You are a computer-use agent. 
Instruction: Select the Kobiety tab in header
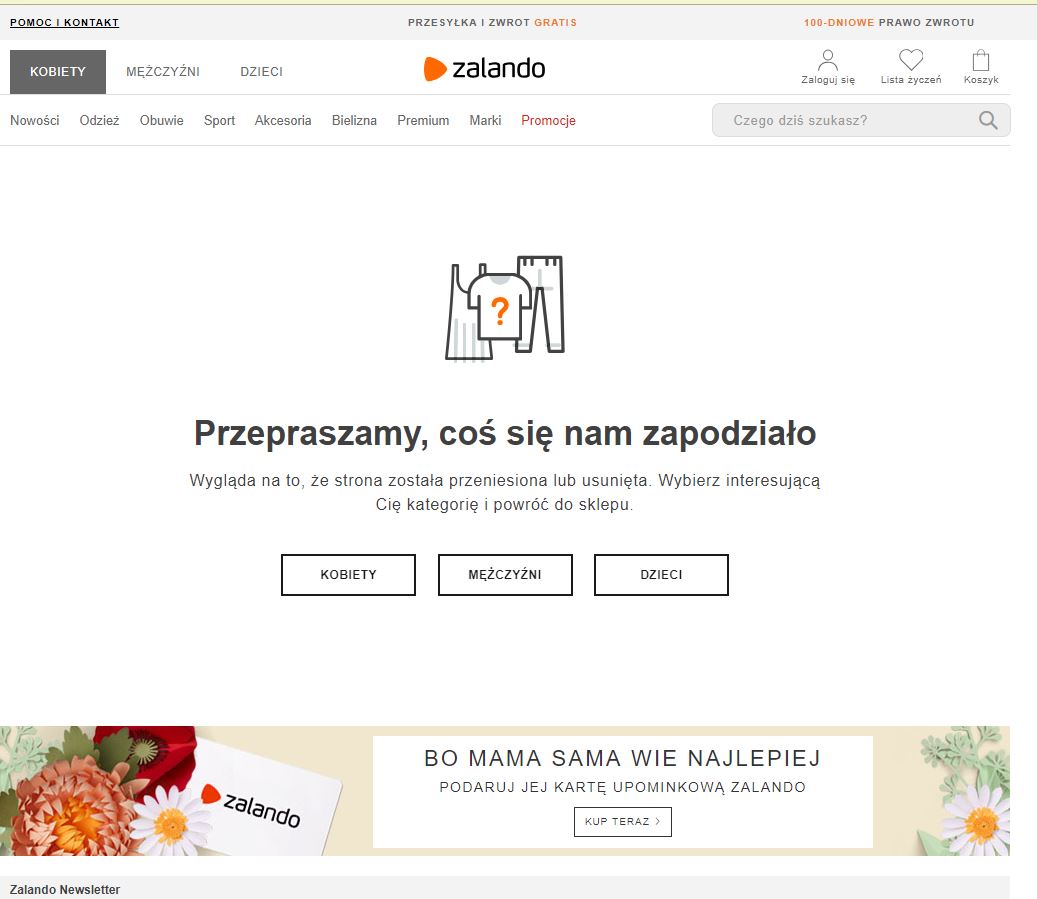pyautogui.click(x=58, y=72)
